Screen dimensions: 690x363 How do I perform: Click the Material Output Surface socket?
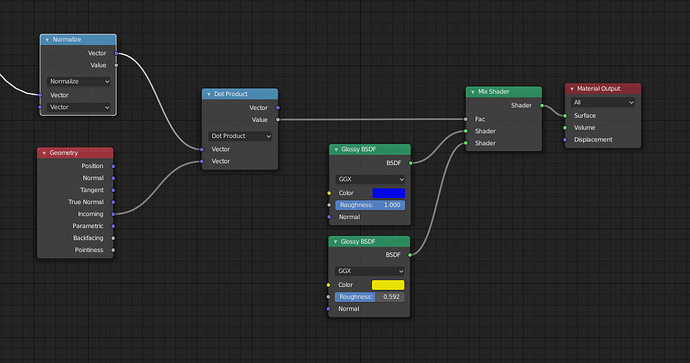[x=565, y=116]
